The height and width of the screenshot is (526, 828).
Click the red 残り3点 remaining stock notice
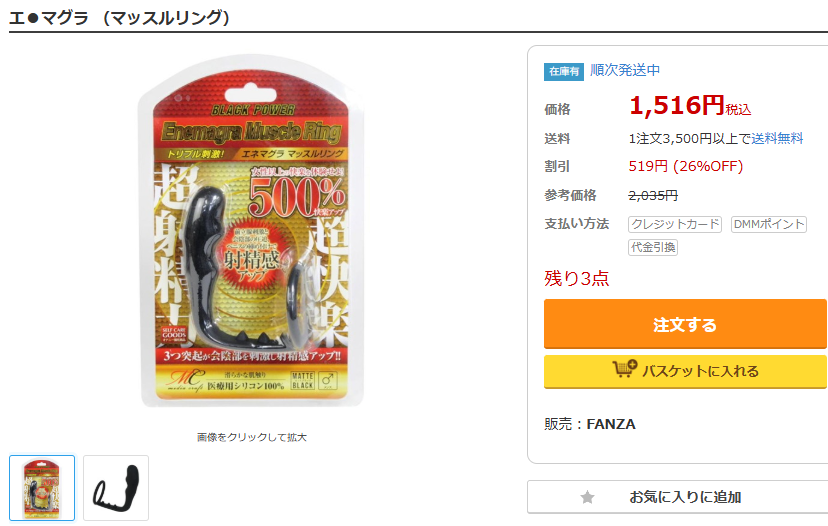point(577,278)
